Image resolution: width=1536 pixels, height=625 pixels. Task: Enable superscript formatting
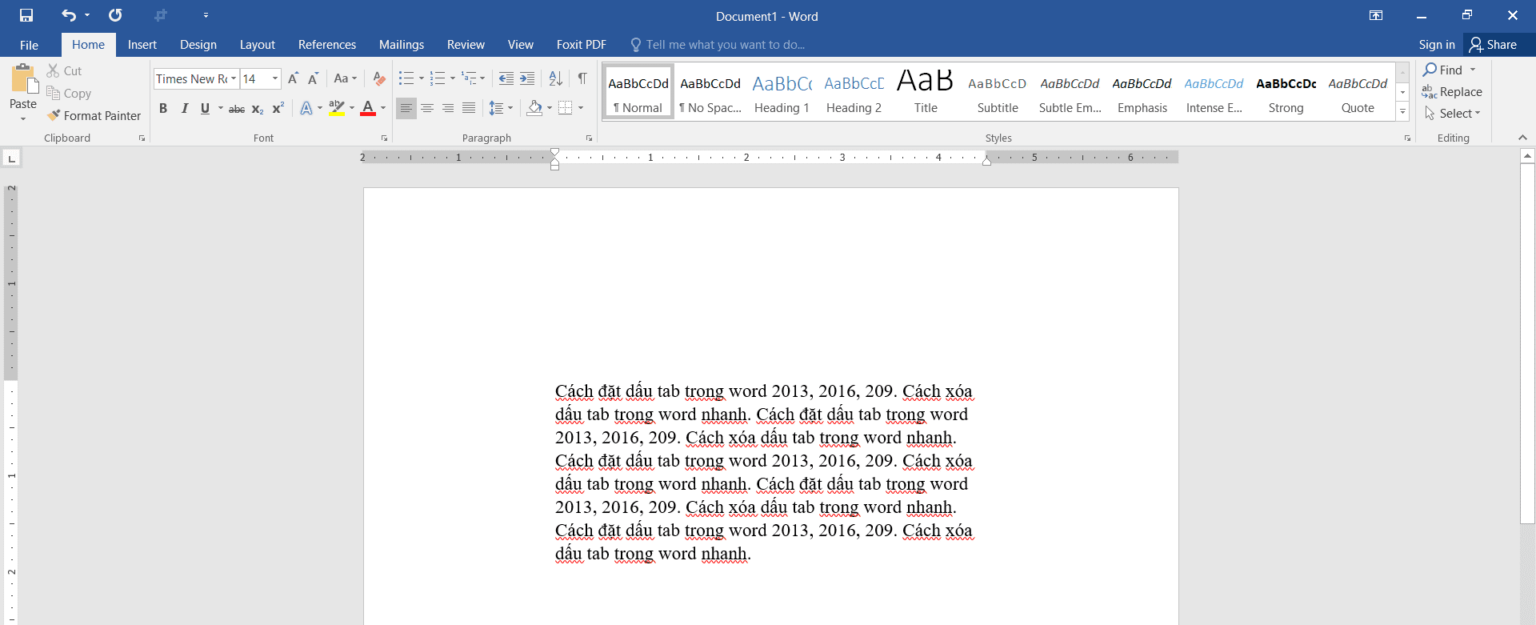[277, 108]
